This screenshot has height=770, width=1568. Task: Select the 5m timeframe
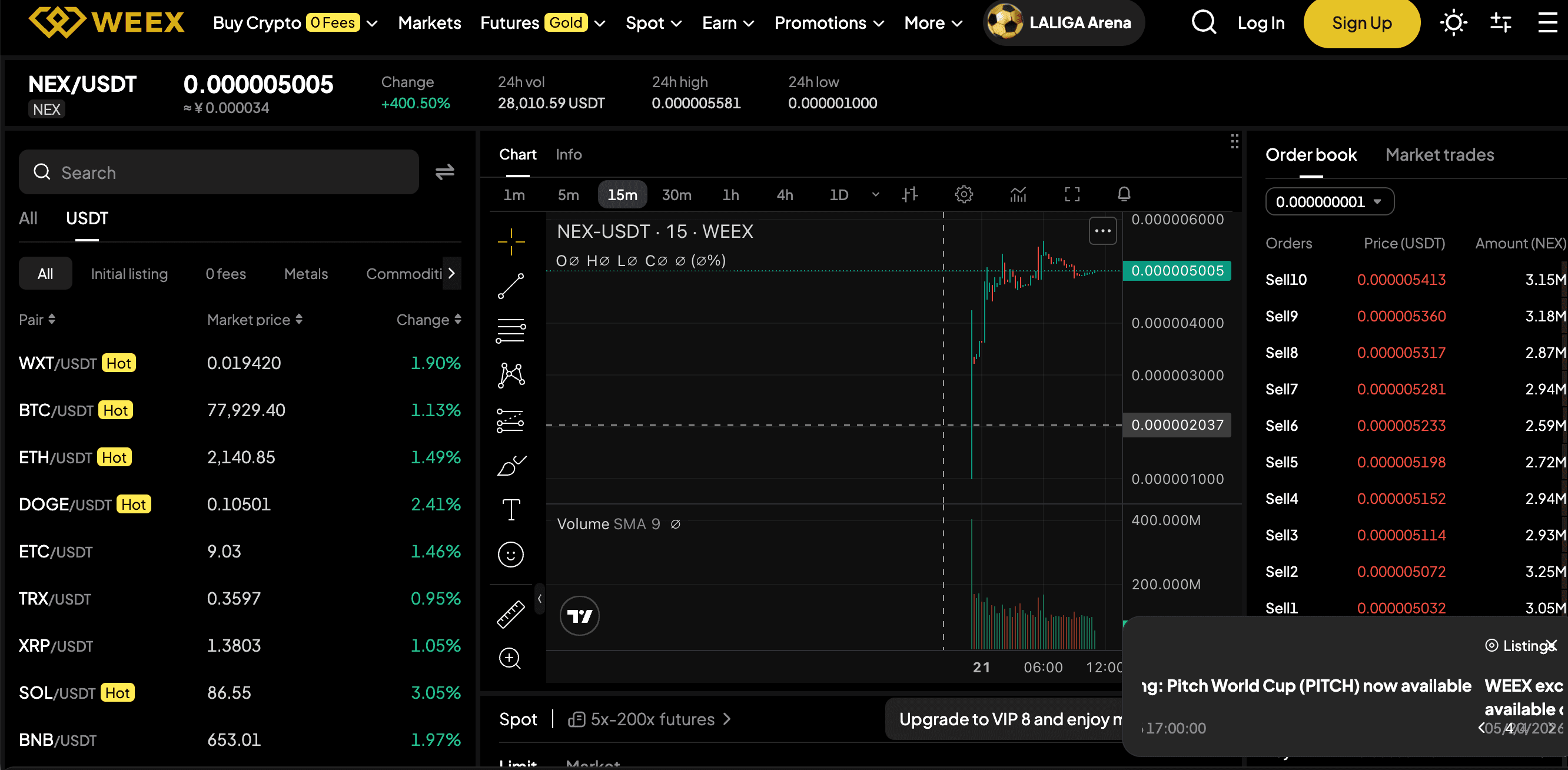[x=568, y=195]
